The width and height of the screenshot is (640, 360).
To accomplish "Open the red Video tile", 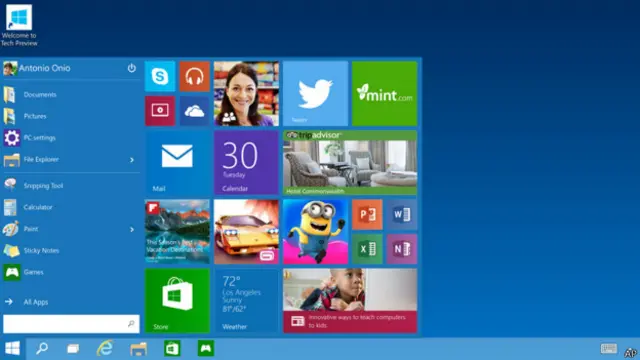I will pyautogui.click(x=160, y=111).
